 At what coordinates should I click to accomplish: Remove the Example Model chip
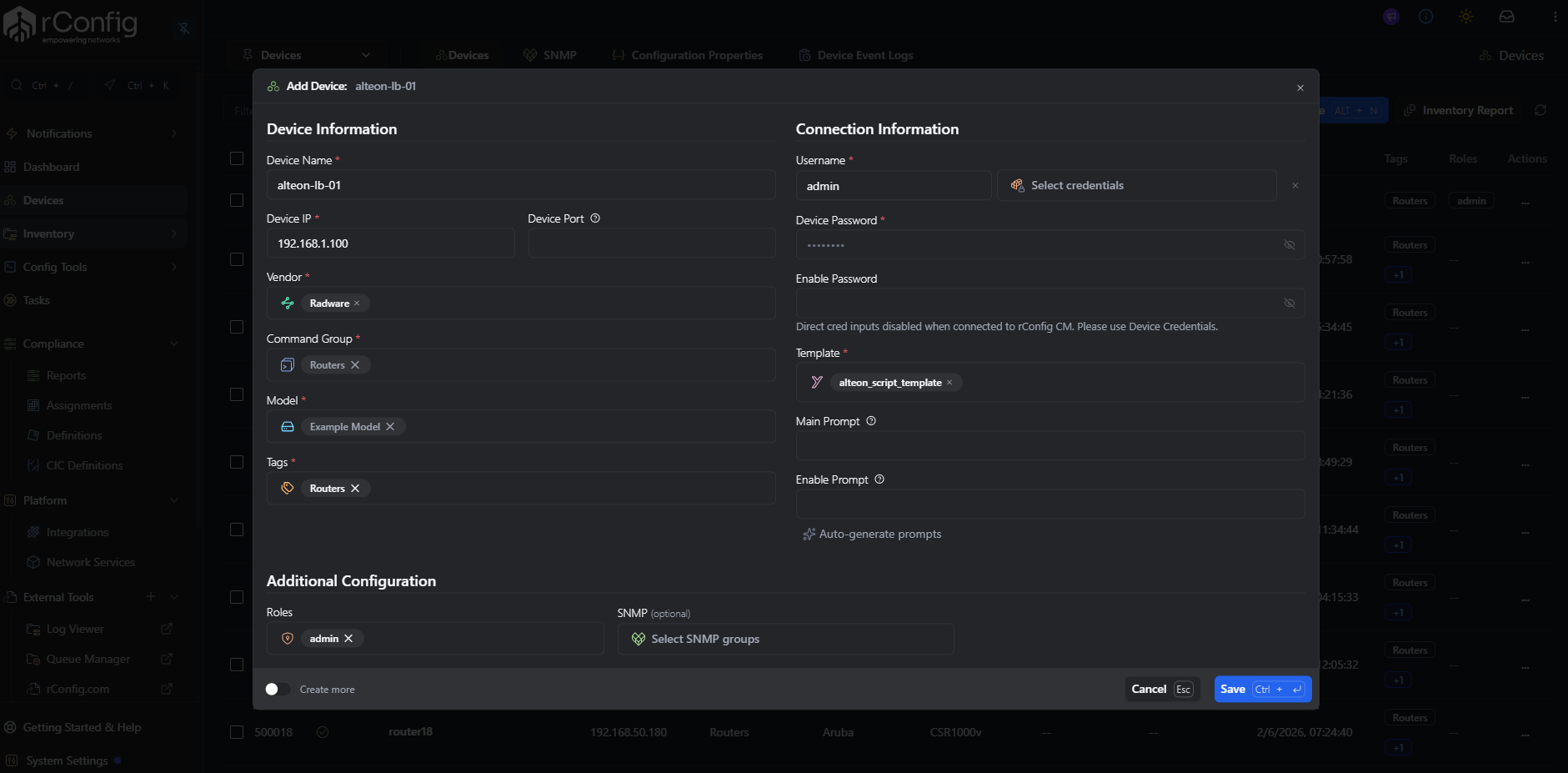(390, 427)
